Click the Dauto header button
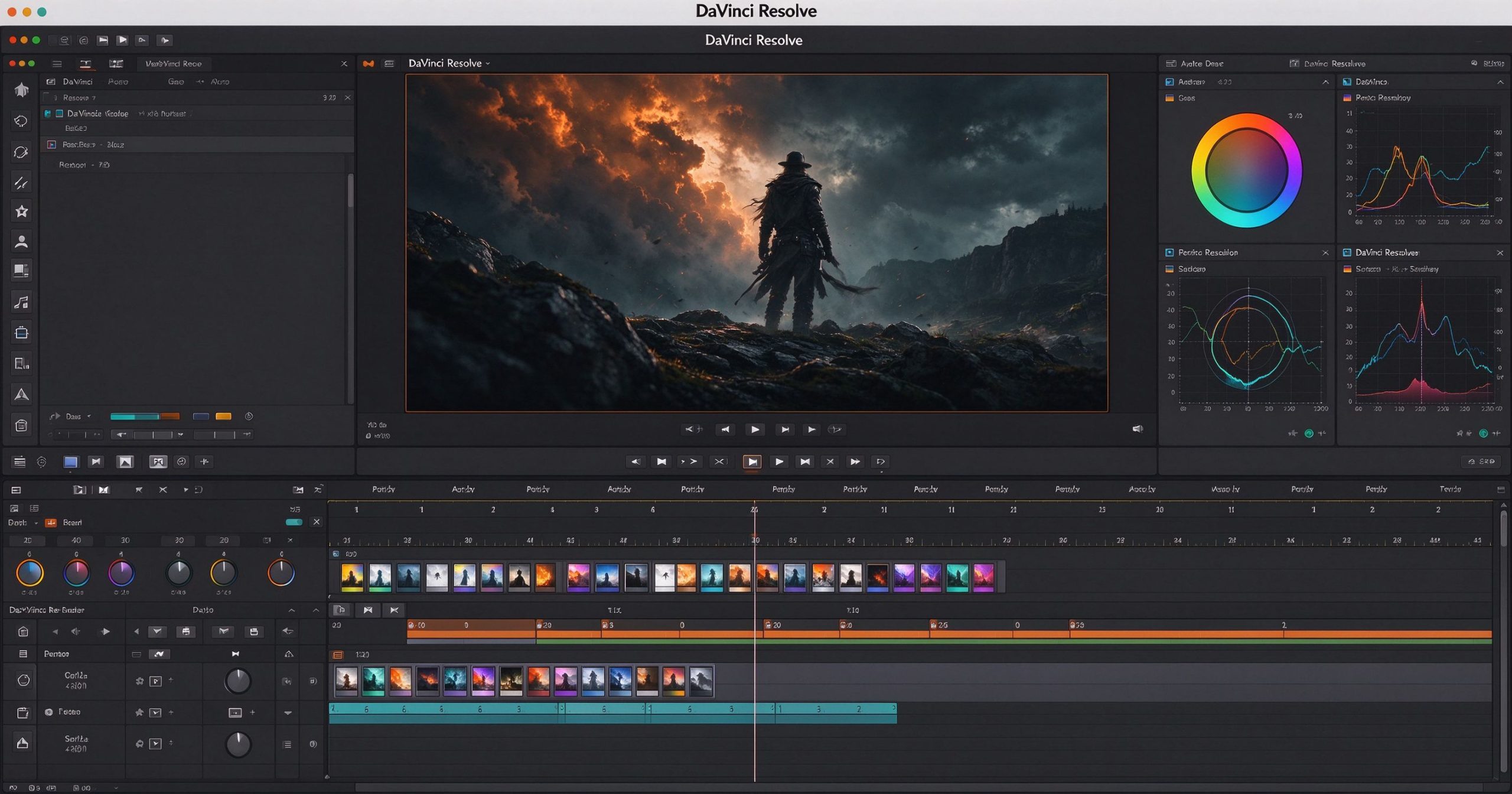The height and width of the screenshot is (794, 1512). pyautogui.click(x=203, y=610)
